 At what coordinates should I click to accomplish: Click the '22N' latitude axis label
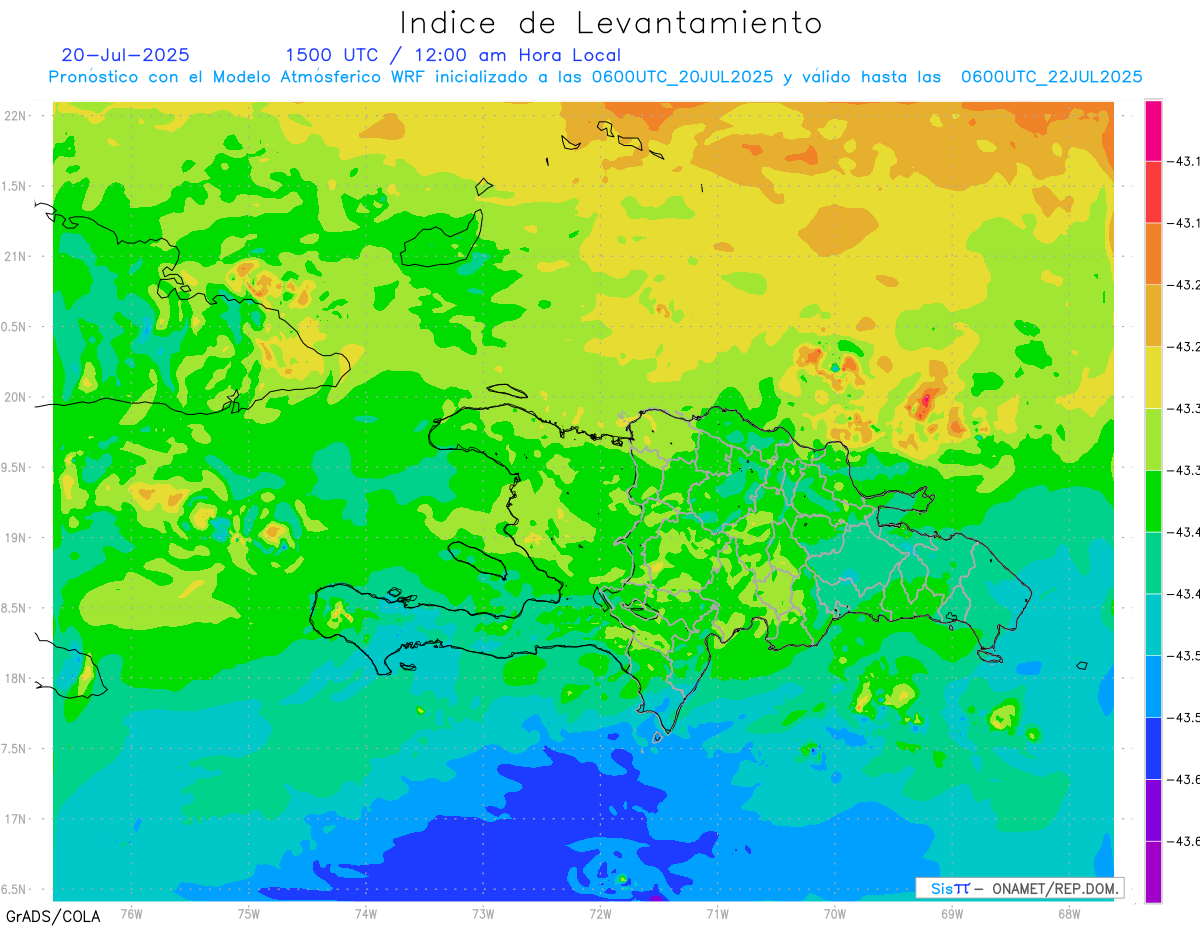(x=17, y=116)
